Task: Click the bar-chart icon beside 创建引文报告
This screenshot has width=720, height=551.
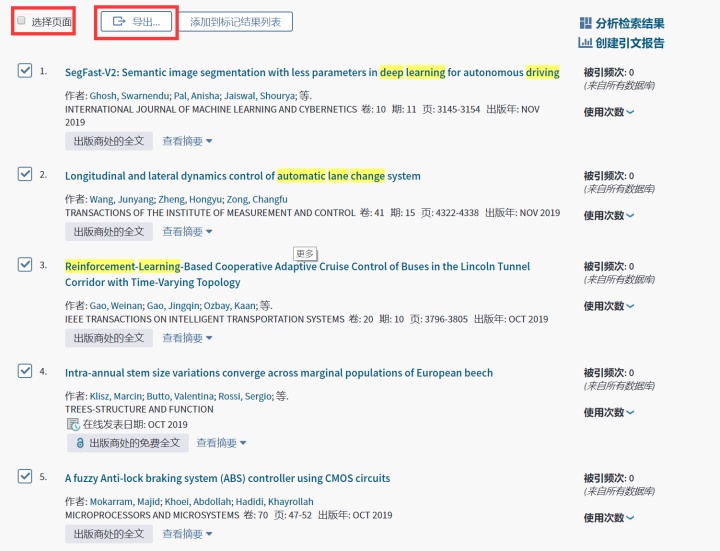Action: click(x=585, y=43)
